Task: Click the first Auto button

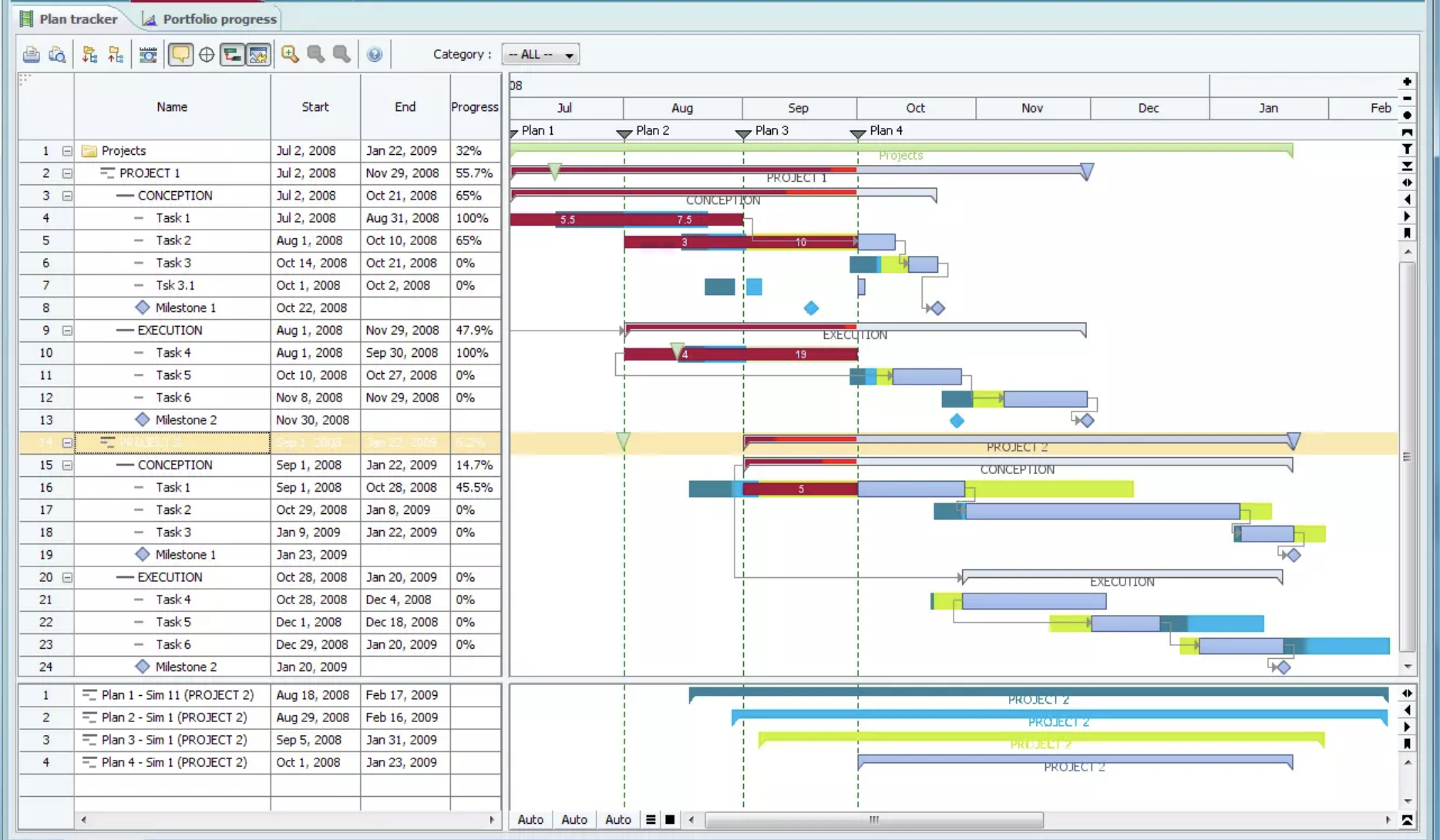Action: pyautogui.click(x=530, y=820)
